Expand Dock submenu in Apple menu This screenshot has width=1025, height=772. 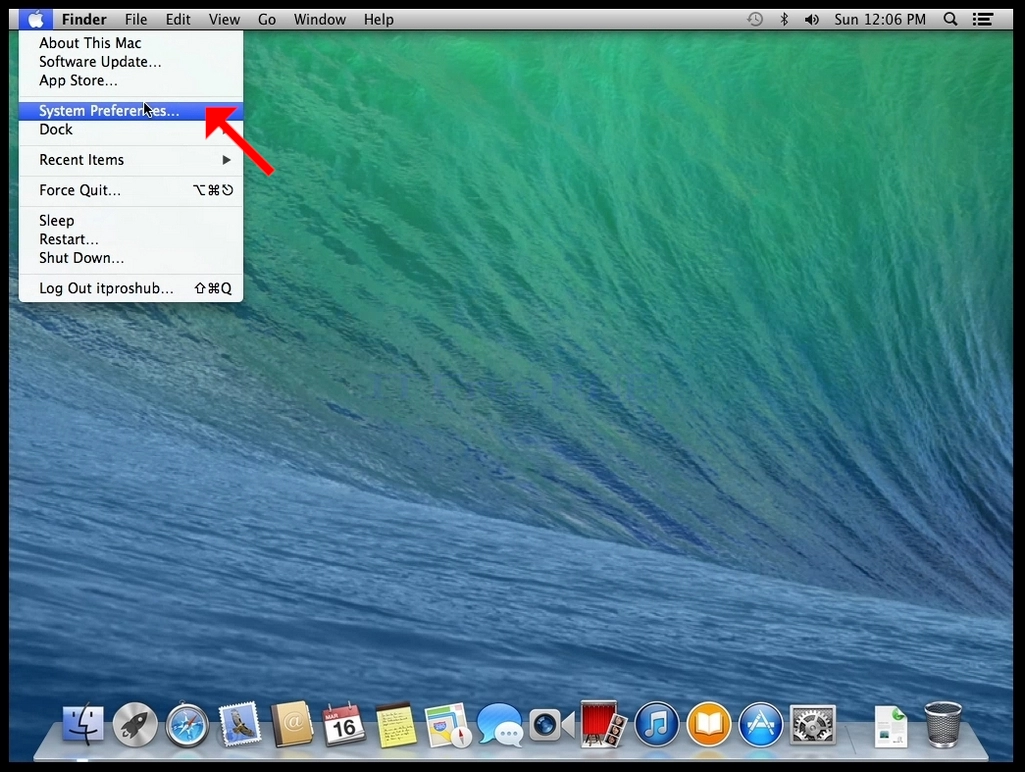[131, 129]
